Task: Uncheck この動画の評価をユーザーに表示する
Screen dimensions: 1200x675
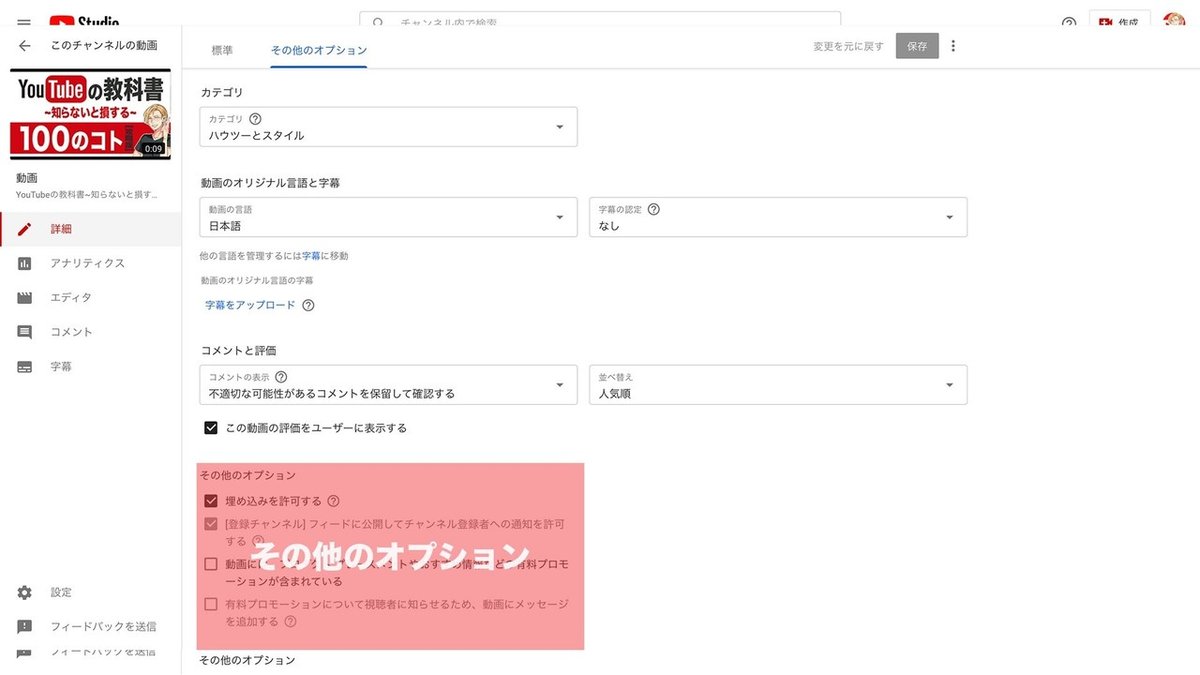Action: pyautogui.click(x=211, y=427)
